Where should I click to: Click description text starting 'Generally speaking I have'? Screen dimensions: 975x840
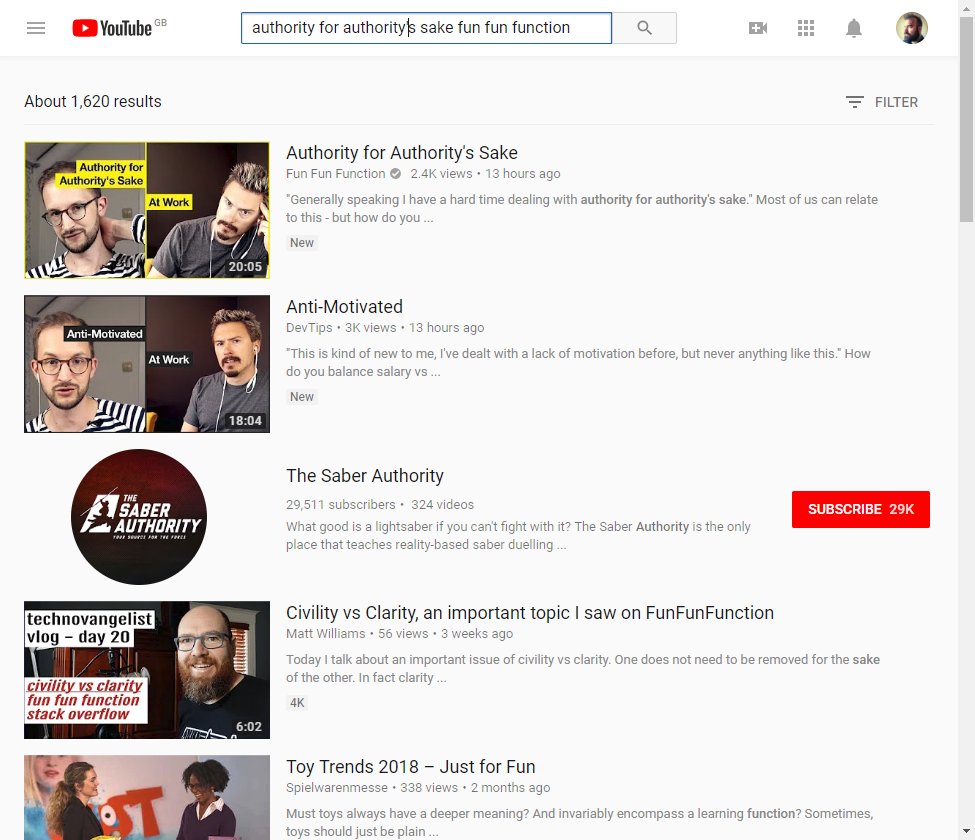tap(582, 208)
